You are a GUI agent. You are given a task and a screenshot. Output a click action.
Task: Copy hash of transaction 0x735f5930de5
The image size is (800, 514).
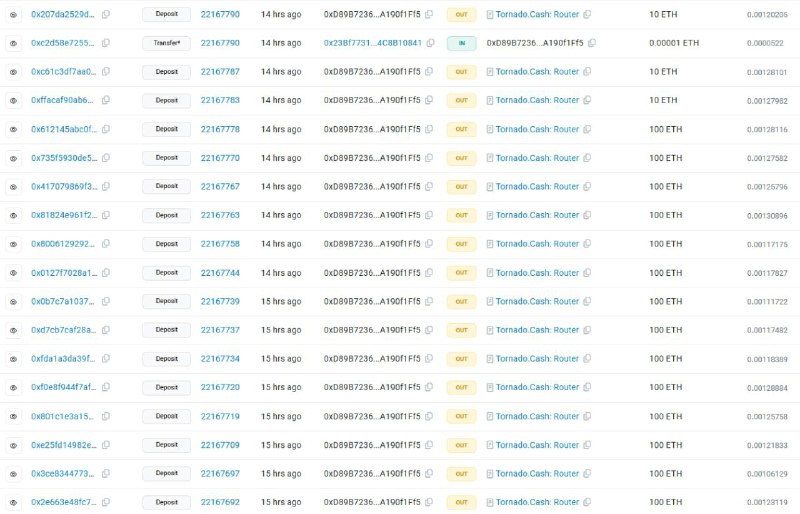[106, 158]
